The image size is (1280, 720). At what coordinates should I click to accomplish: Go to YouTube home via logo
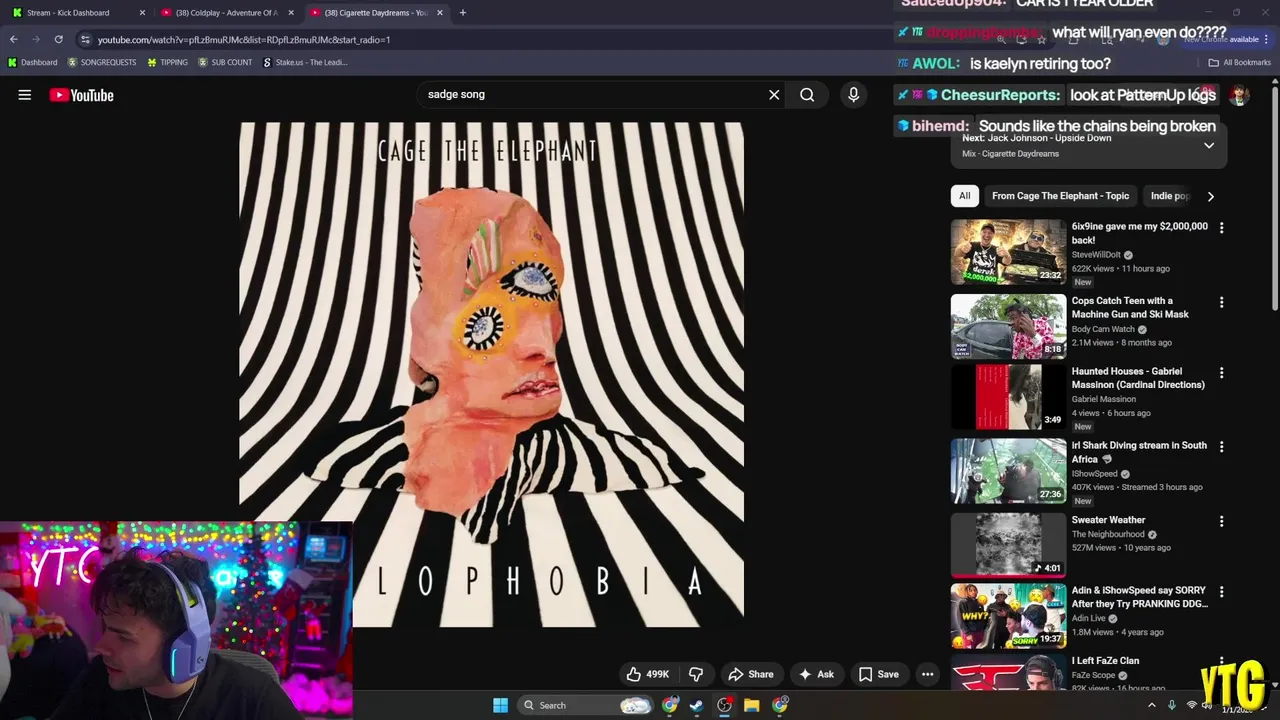click(81, 95)
